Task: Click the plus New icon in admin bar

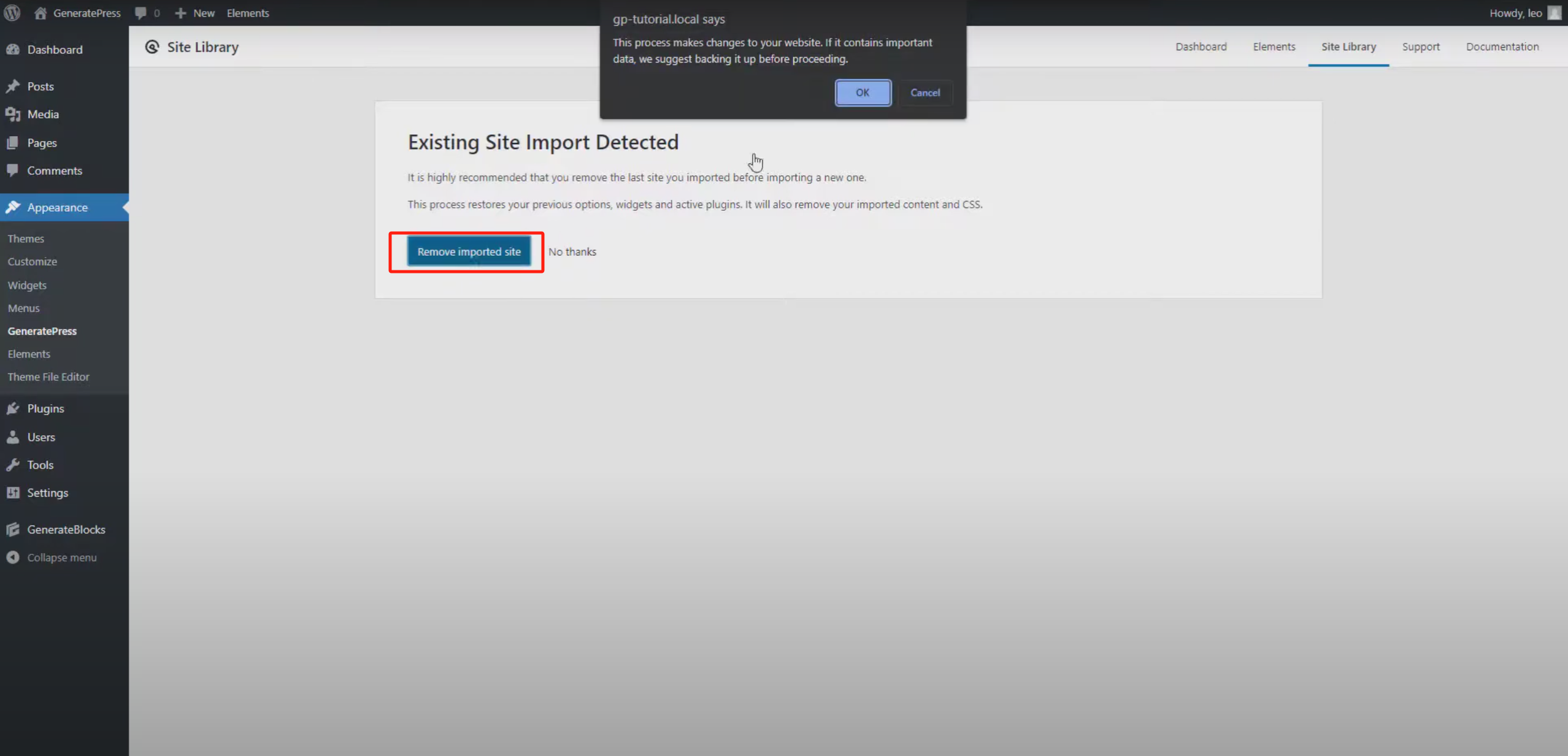Action: pyautogui.click(x=180, y=13)
